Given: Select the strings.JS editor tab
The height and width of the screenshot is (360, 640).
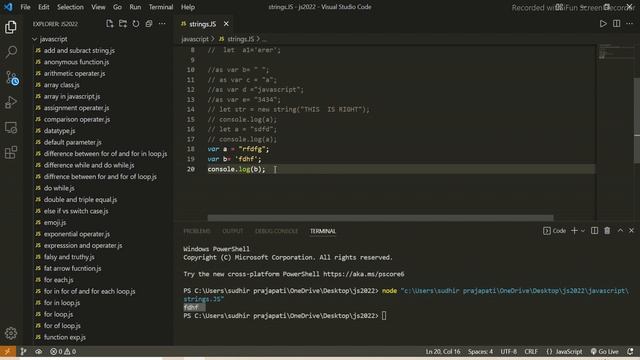Looking at the screenshot, I should [x=202, y=24].
